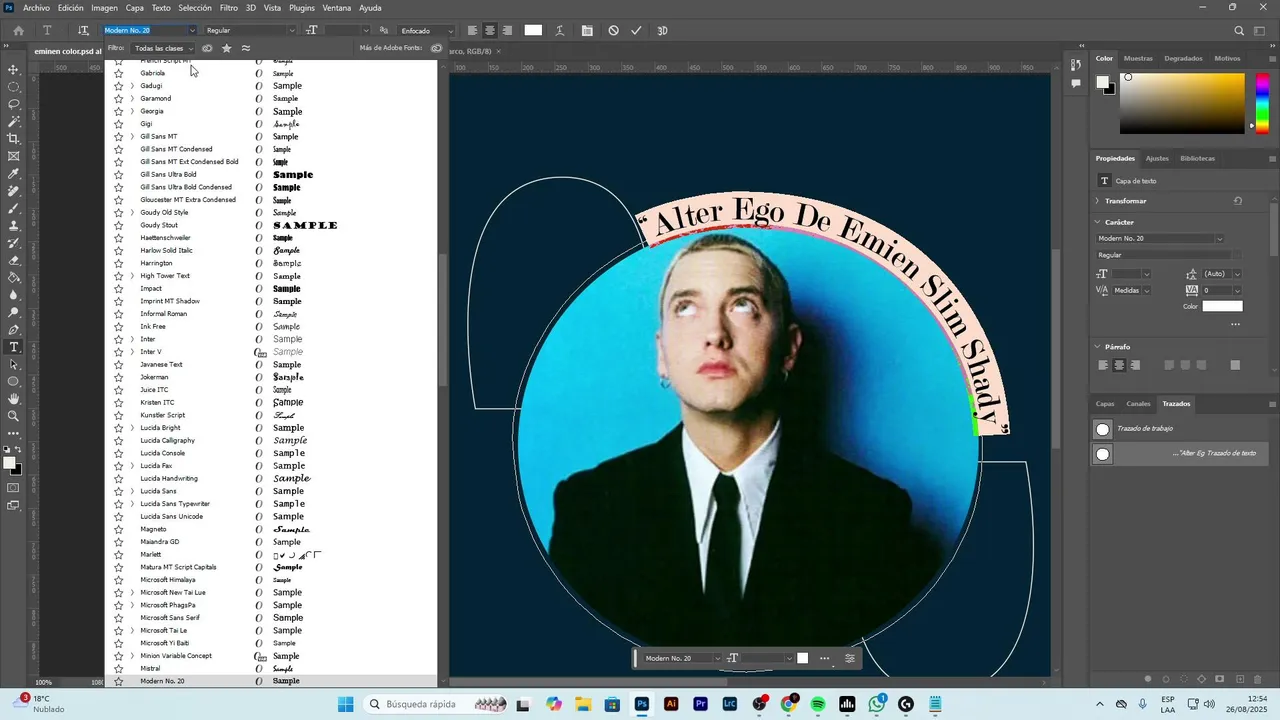This screenshot has height=720, width=1280.
Task: Align text right in options bar
Action: 507,30
